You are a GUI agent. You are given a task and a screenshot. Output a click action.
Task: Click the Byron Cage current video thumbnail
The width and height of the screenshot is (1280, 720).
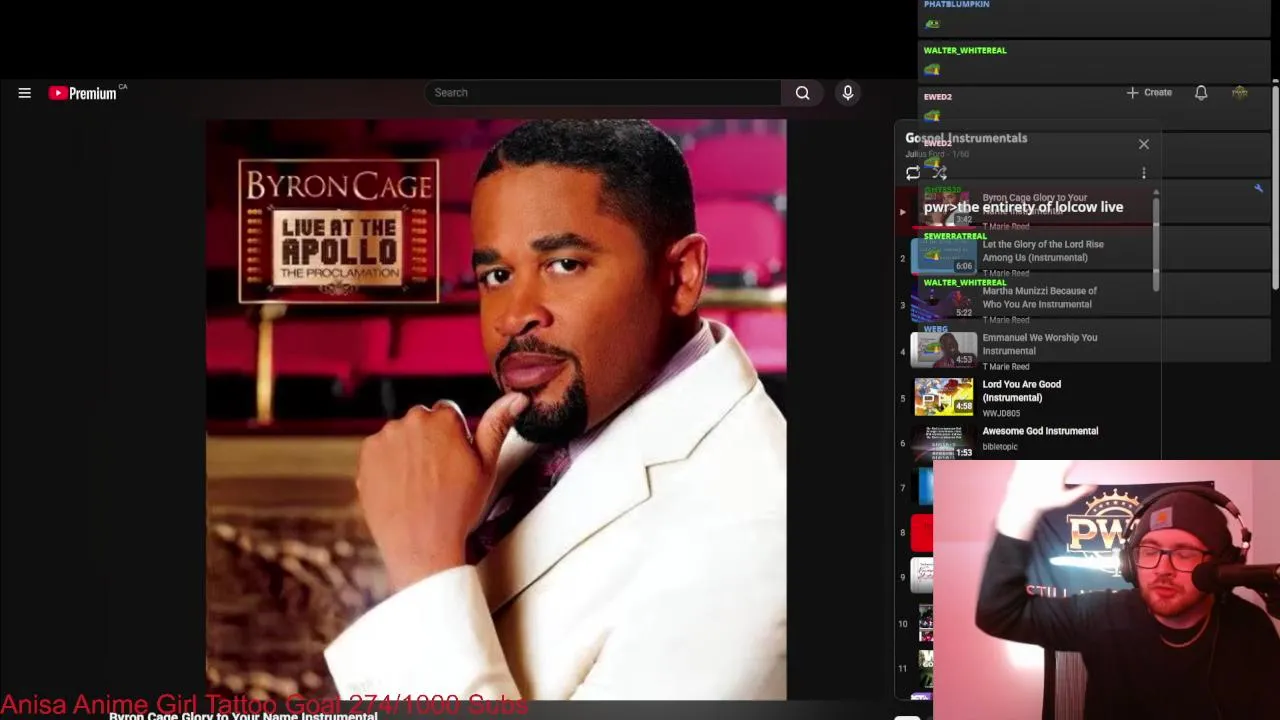click(943, 209)
